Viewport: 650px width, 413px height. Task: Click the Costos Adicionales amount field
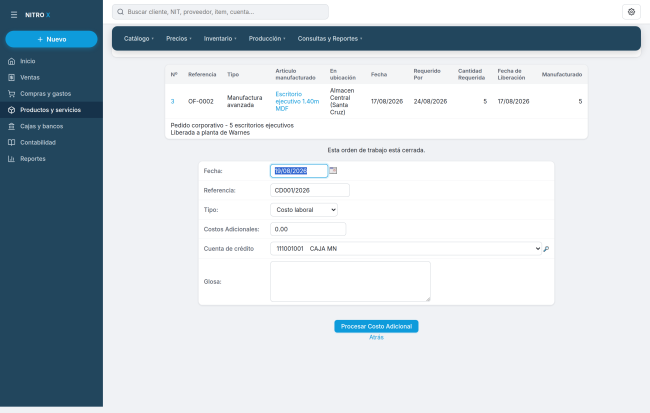coord(308,229)
